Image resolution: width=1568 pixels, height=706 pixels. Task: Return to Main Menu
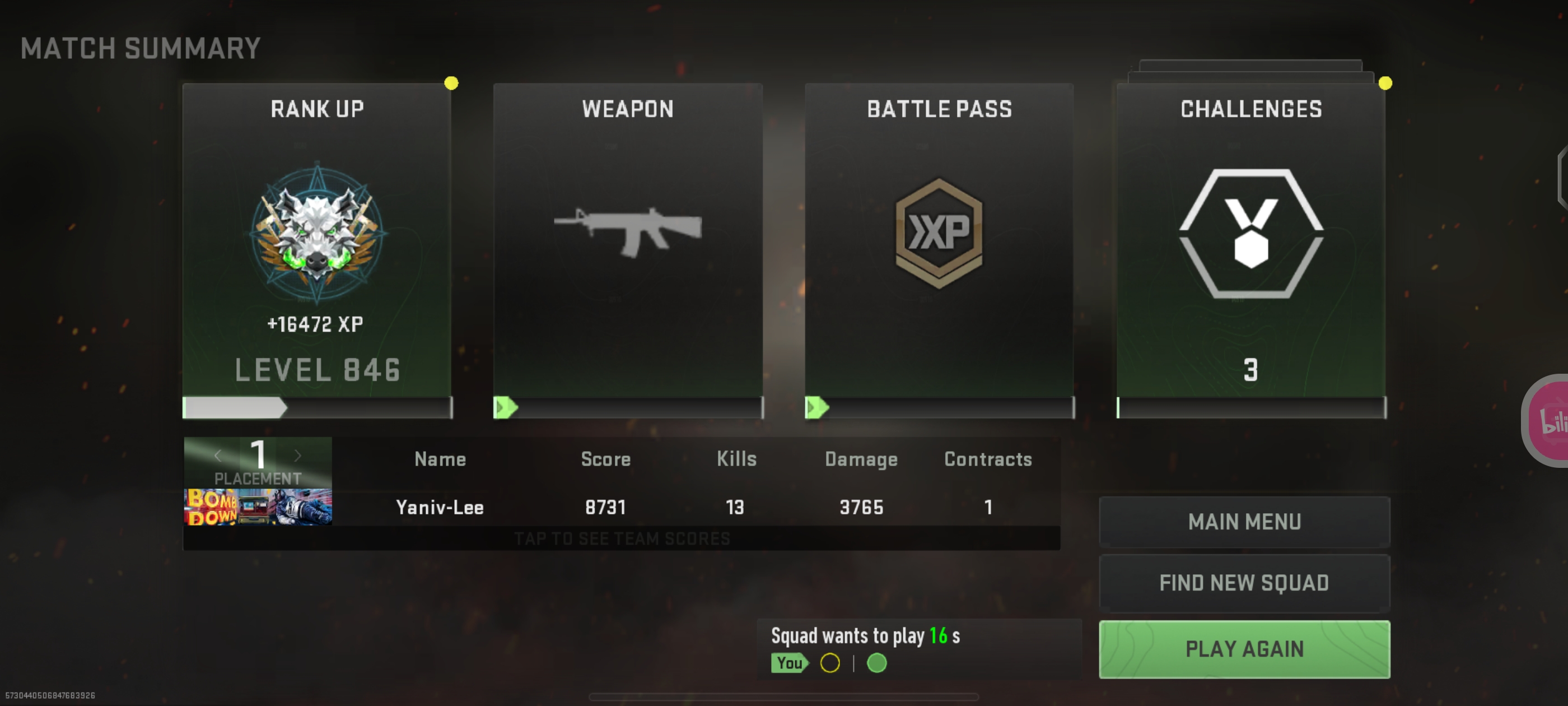tap(1244, 522)
